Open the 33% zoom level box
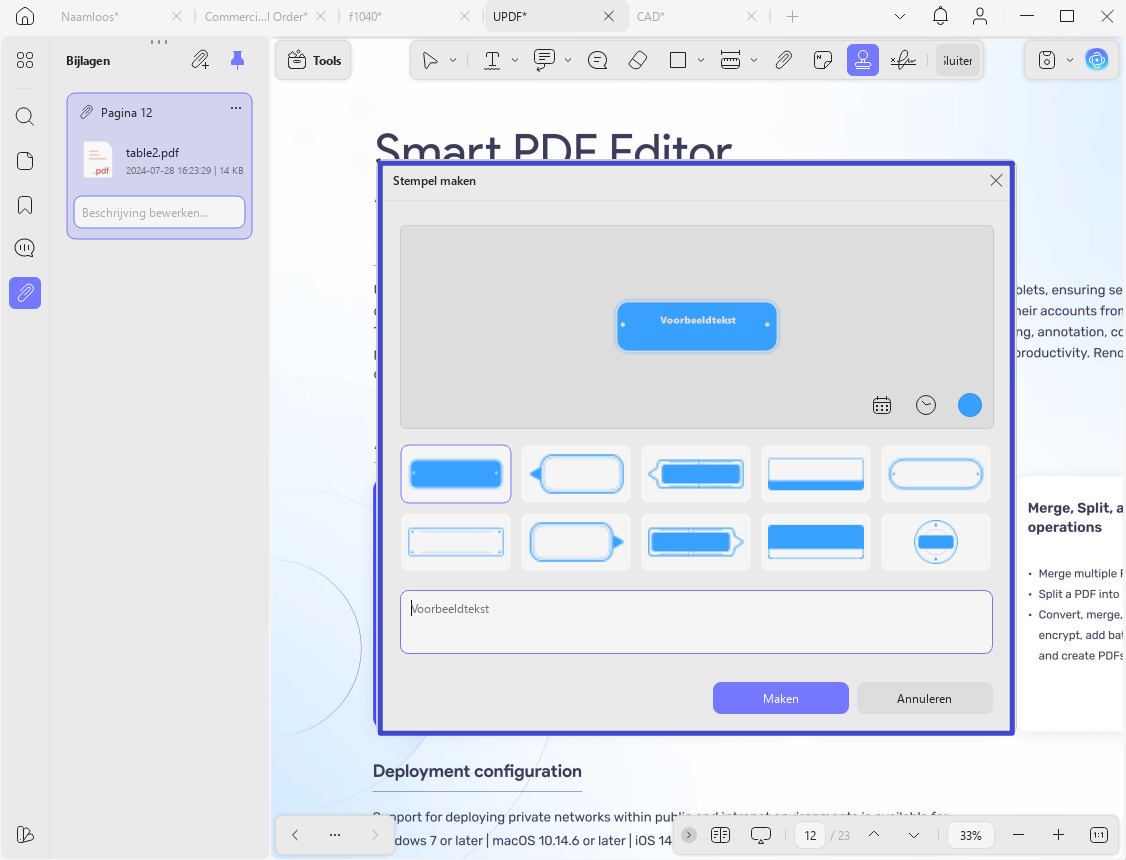This screenshot has width=1126, height=860. point(971,836)
